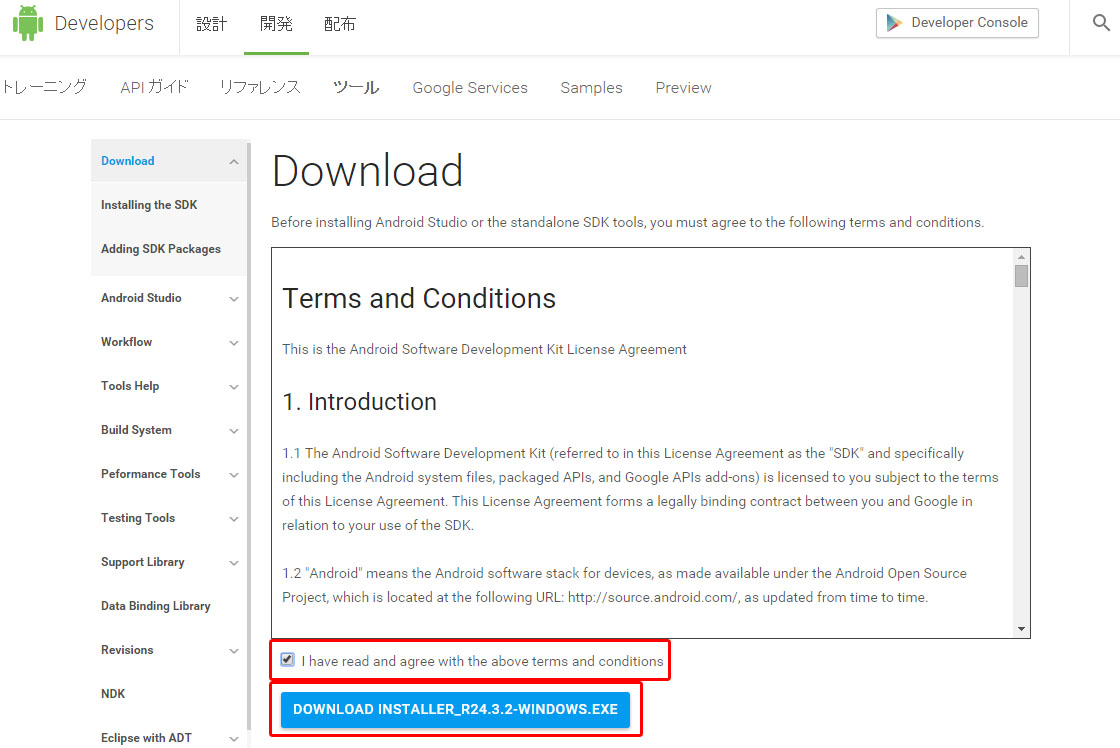Open the ツール section
Image resolution: width=1120 pixels, height=748 pixels.
(x=356, y=87)
